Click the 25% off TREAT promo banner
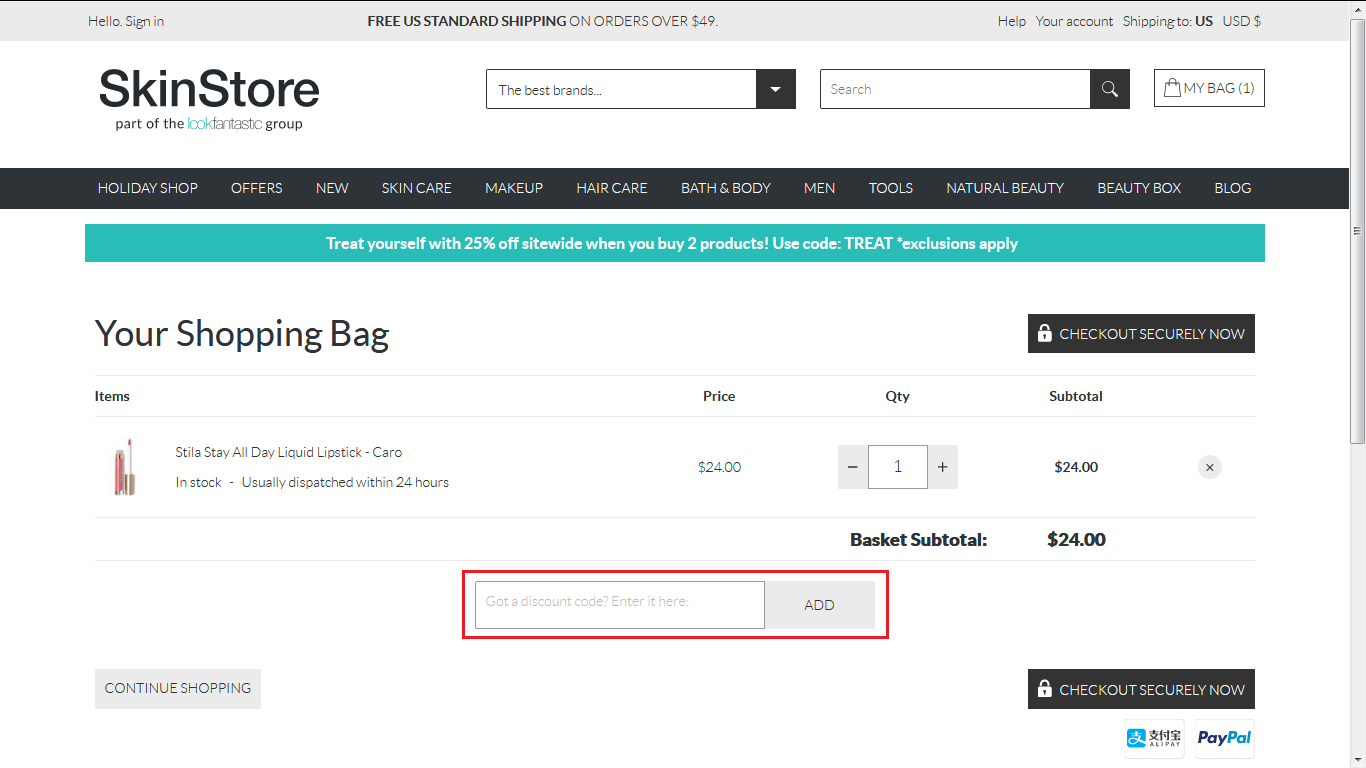This screenshot has height=768, width=1366. [x=675, y=243]
